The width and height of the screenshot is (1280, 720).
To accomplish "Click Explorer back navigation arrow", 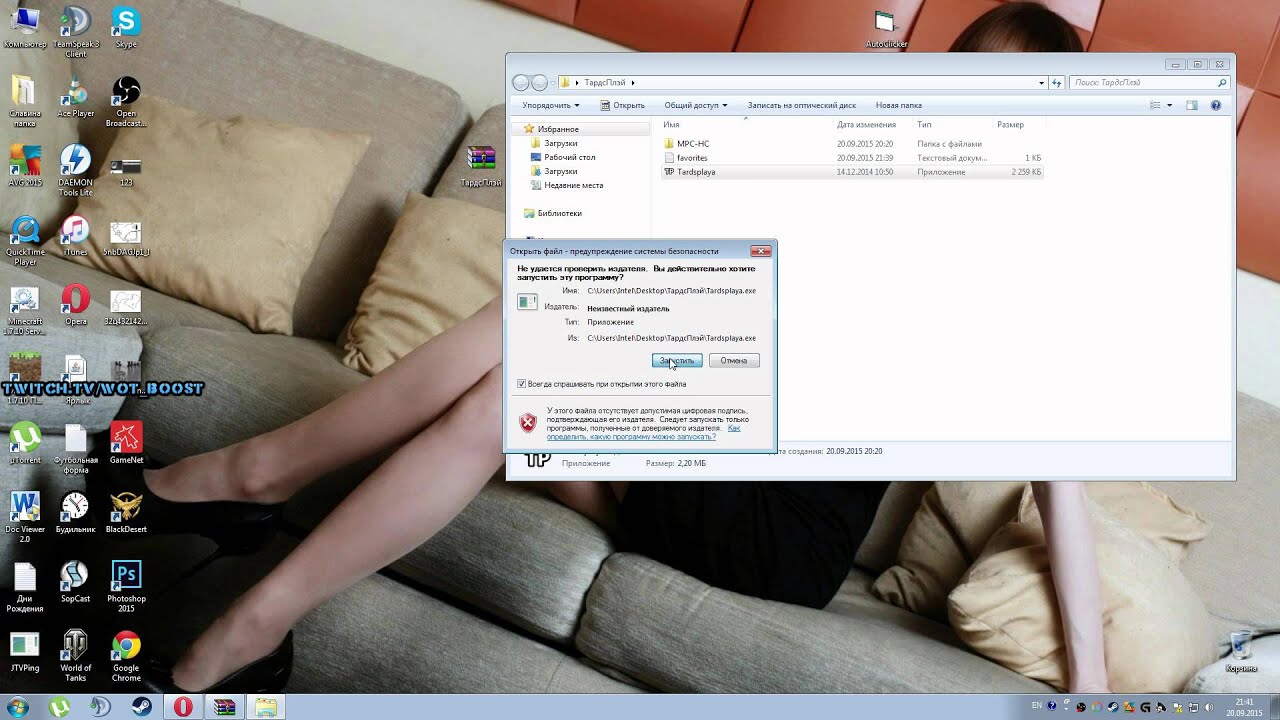I will point(520,83).
